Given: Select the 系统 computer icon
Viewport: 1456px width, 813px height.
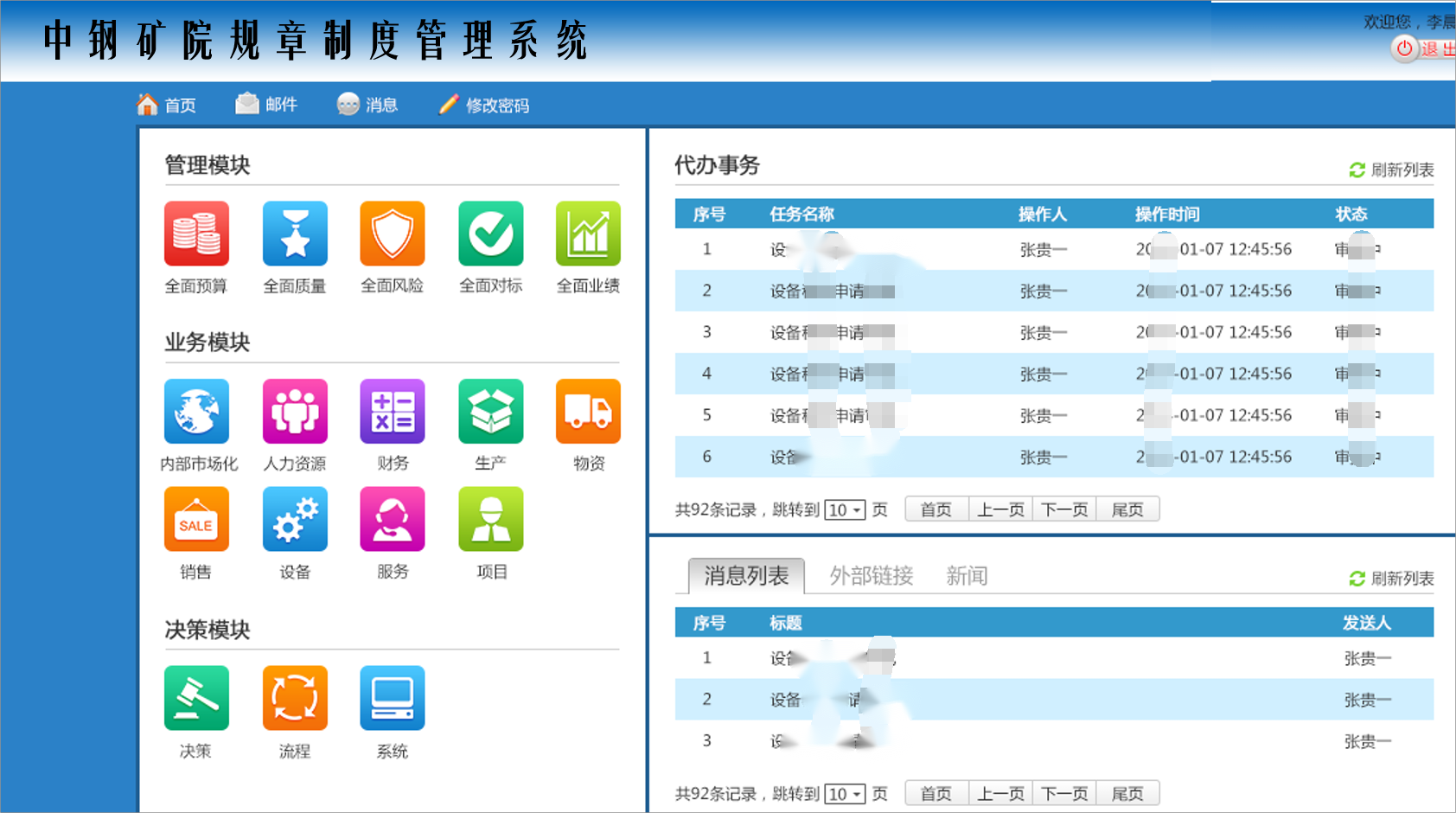Looking at the screenshot, I should [x=392, y=697].
